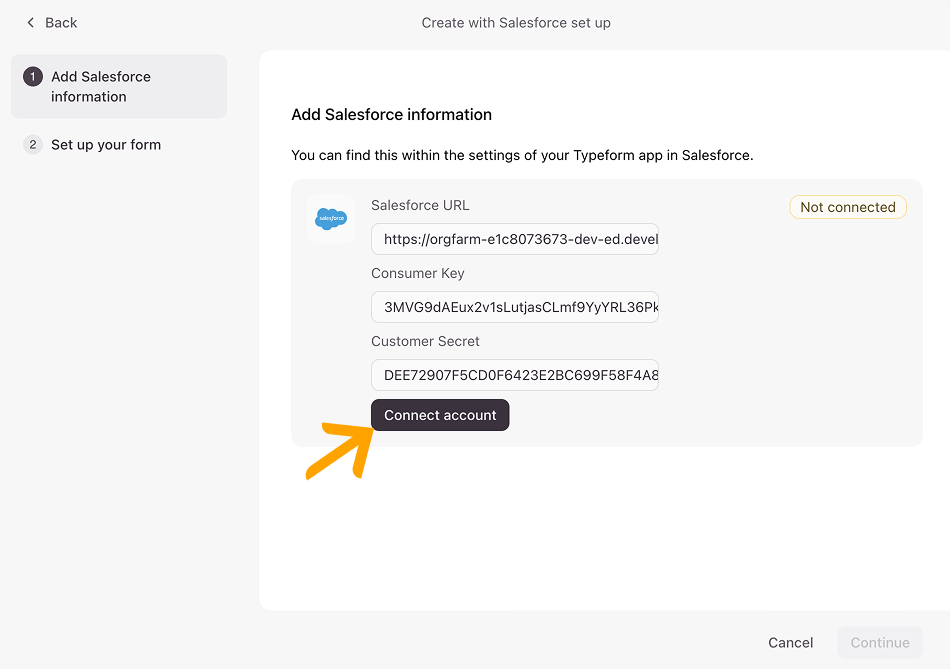Viewport: 950px width, 669px height.
Task: Click the Salesforce URL label
Action: click(x=420, y=205)
